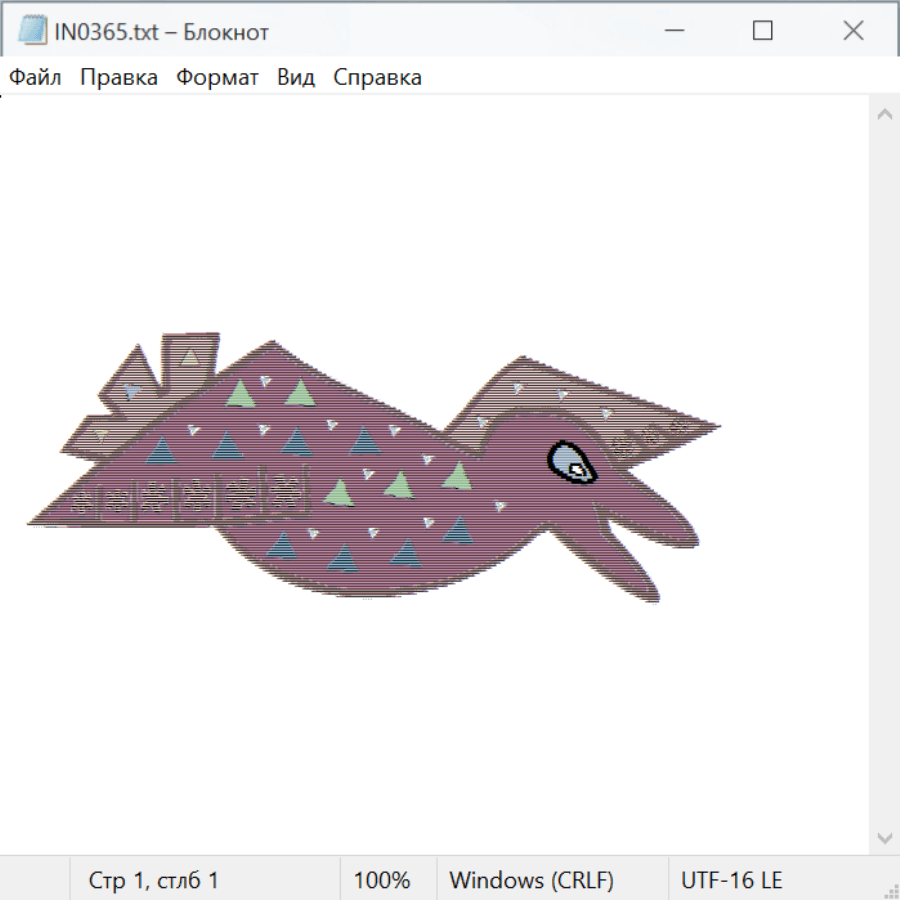The image size is (900, 900).
Task: Click the resize grip in window corner
Action: point(890,890)
